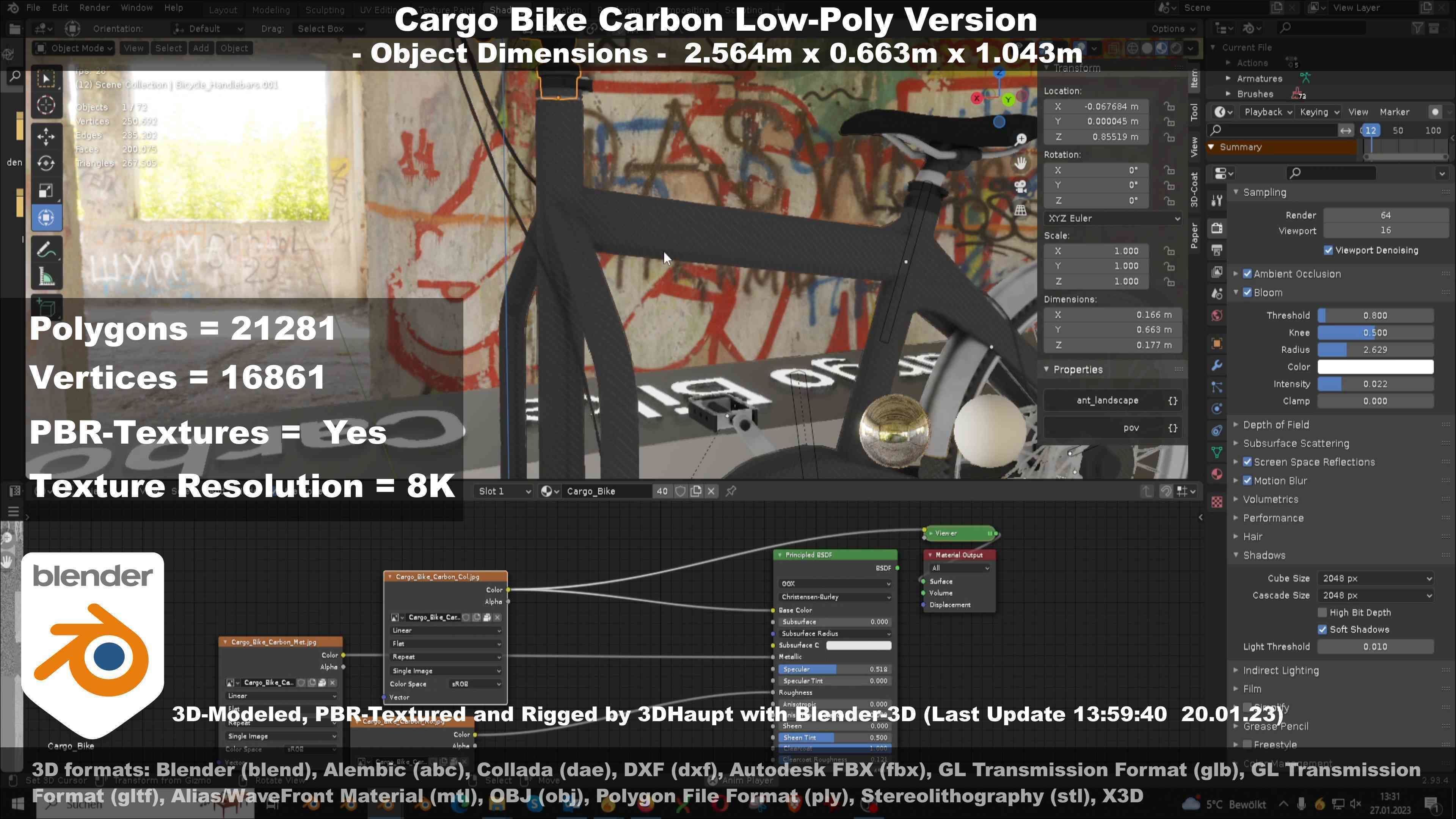Viewport: 1456px width, 819px height.
Task: Choose the Rotate tool in viewport toolbar
Action: [x=46, y=163]
